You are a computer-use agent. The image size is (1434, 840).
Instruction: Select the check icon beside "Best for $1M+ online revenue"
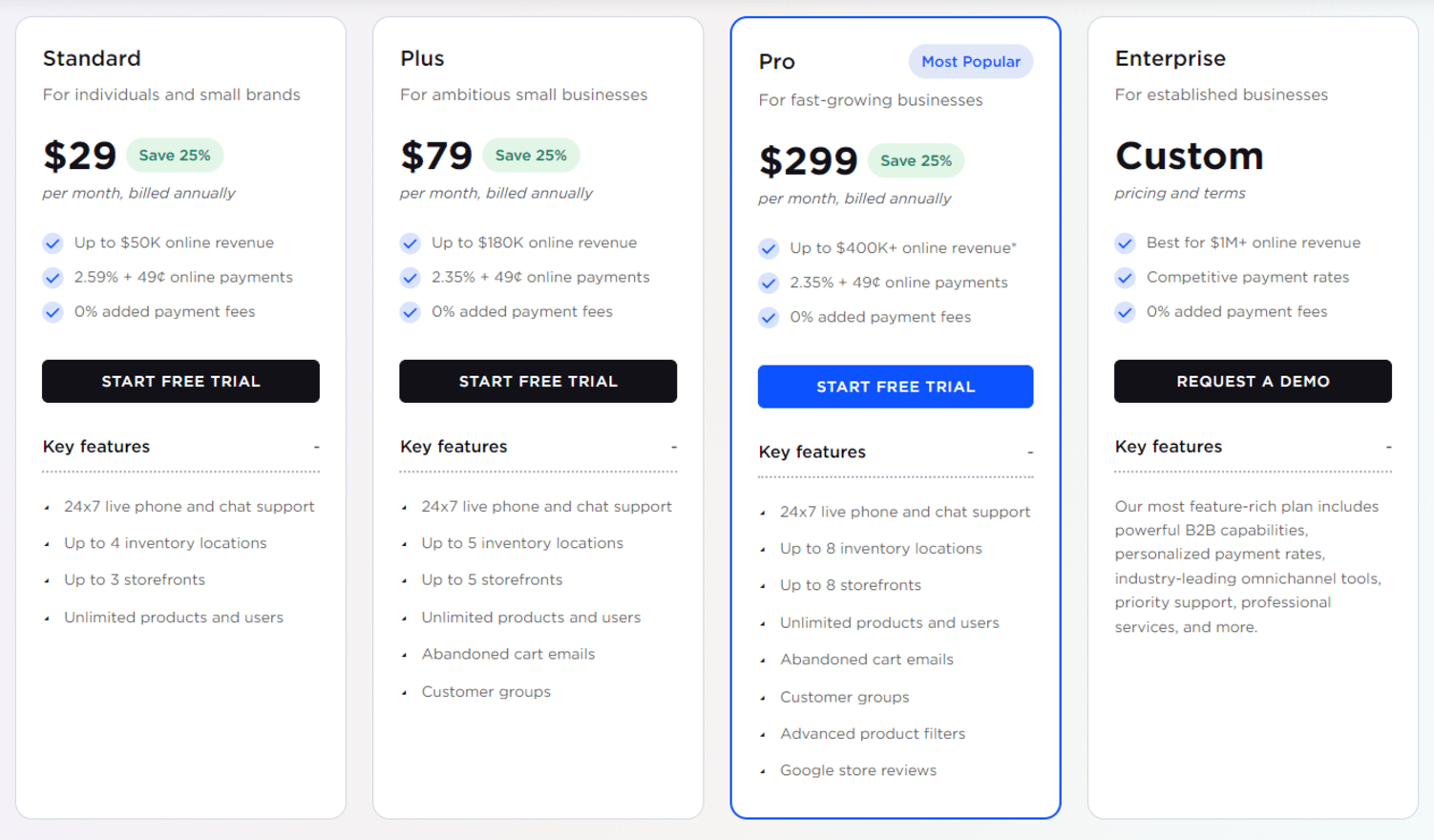(x=1125, y=243)
